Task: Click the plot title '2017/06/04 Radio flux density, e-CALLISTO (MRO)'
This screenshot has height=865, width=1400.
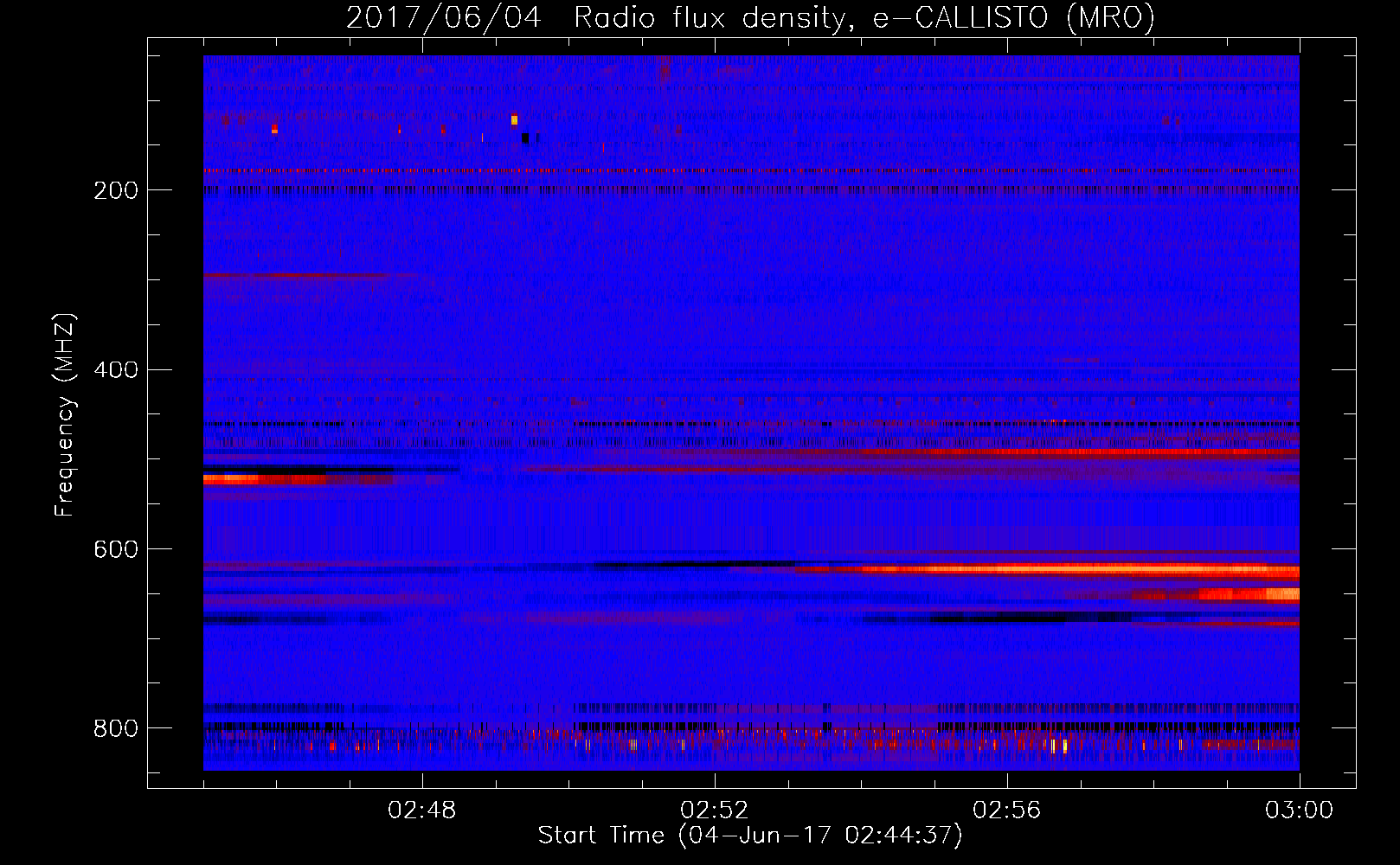Action: pos(750,17)
